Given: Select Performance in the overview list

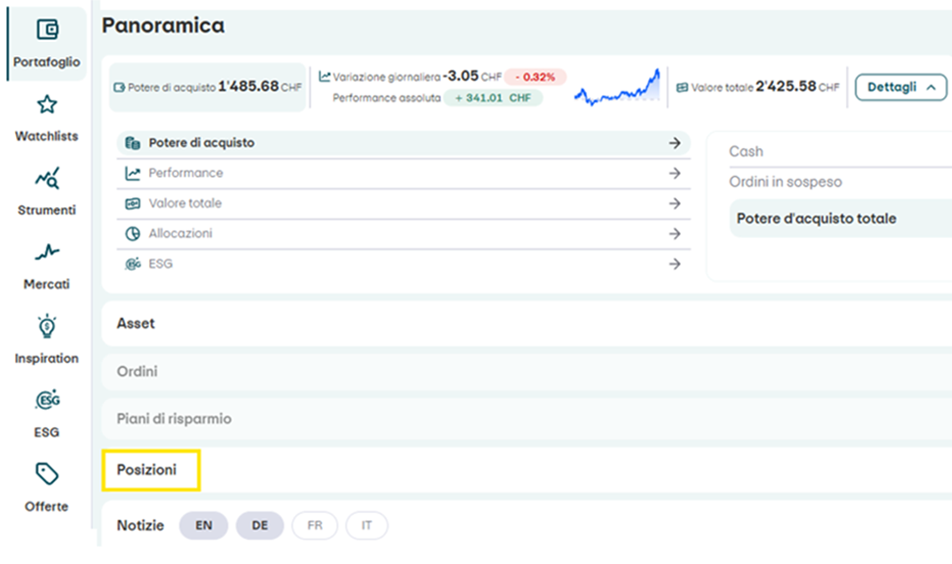Looking at the screenshot, I should click(186, 173).
